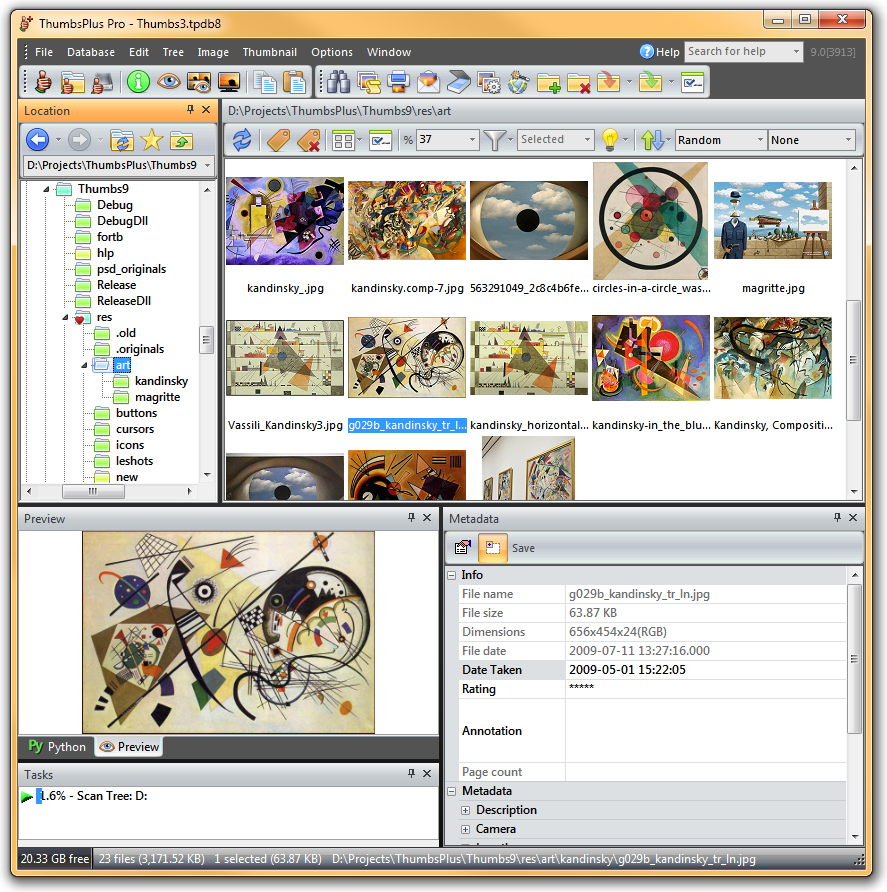
Task: Open the Selected filter dropdown
Action: pyautogui.click(x=587, y=139)
